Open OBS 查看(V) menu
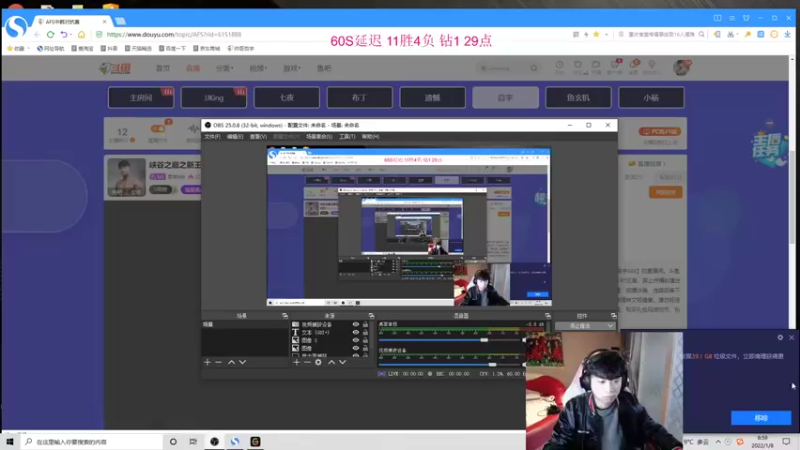 258,137
